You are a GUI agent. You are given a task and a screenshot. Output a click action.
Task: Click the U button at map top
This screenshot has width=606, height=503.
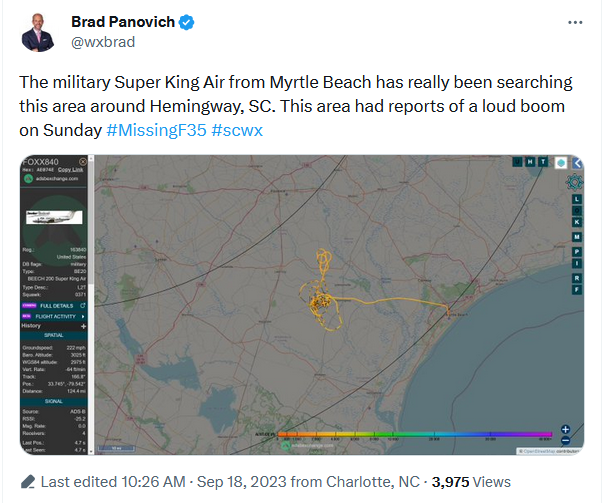[517, 162]
